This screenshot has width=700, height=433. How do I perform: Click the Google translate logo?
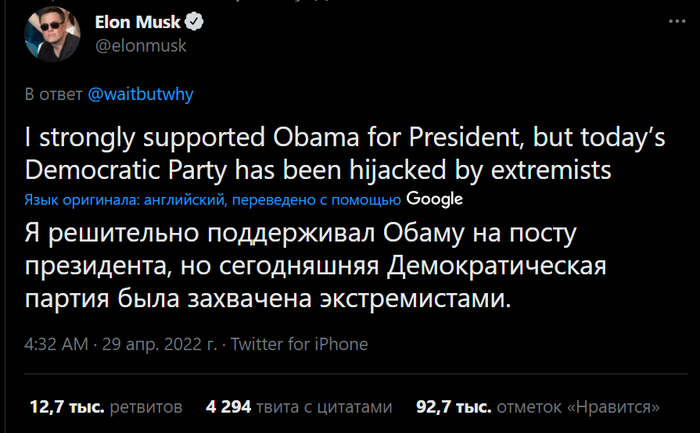click(x=434, y=199)
